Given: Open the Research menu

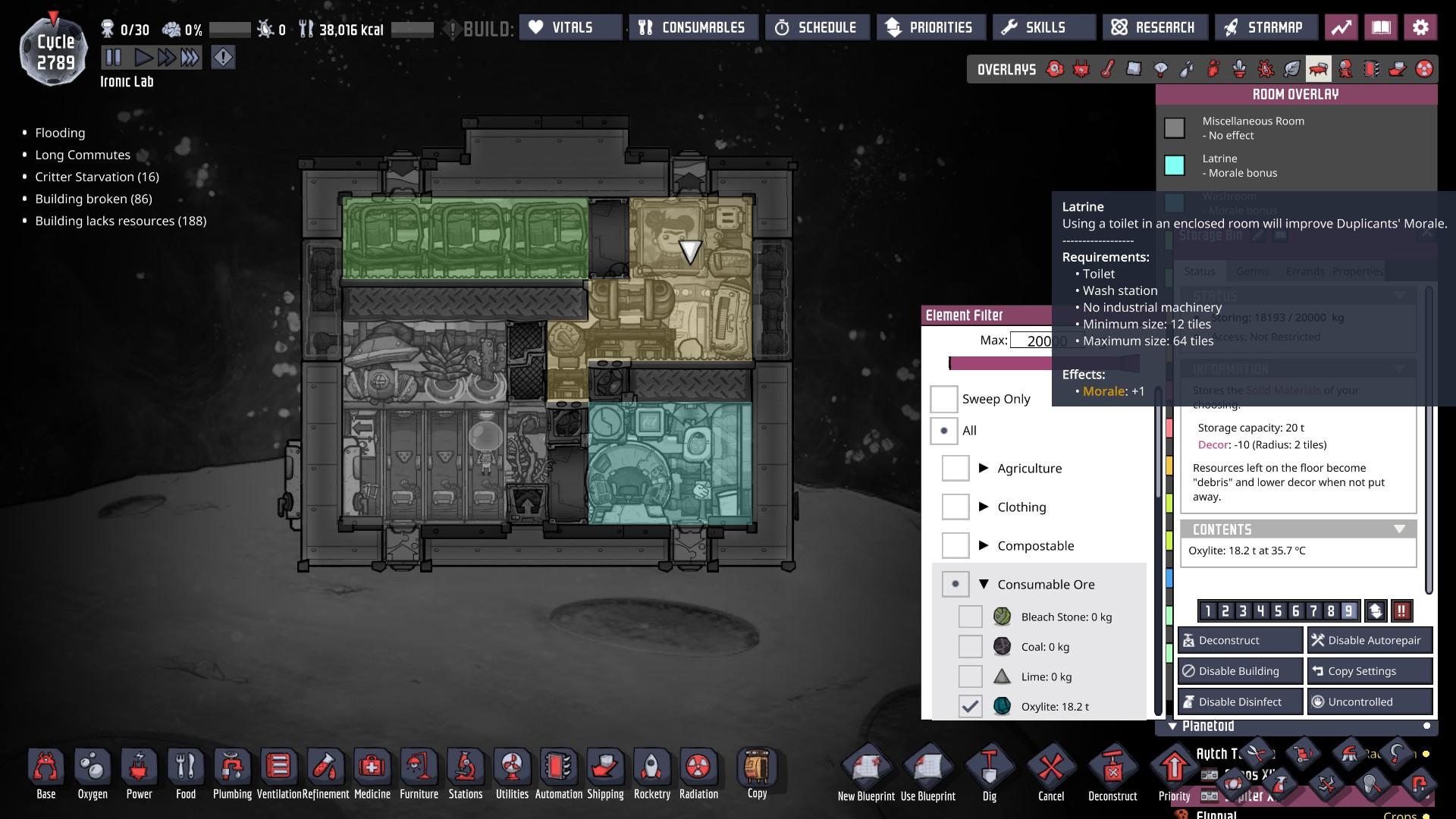Looking at the screenshot, I should pos(1153,27).
